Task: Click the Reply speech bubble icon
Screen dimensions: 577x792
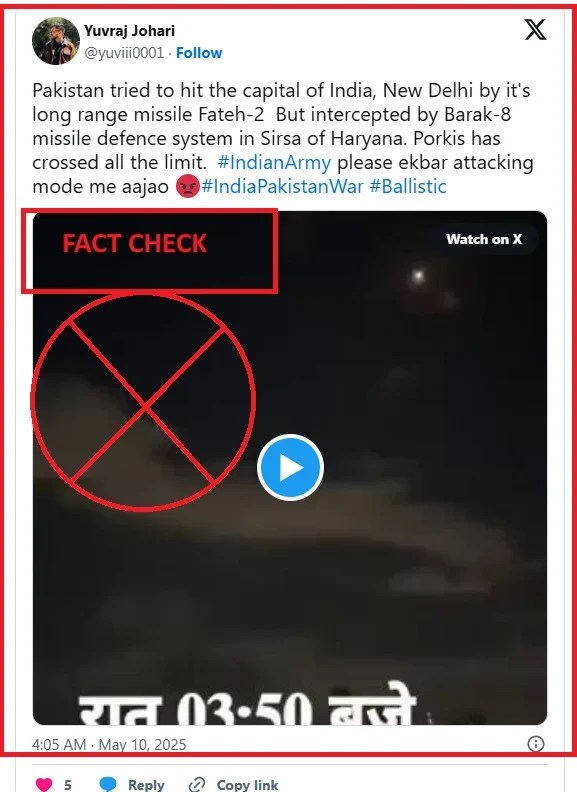Action: click(108, 784)
